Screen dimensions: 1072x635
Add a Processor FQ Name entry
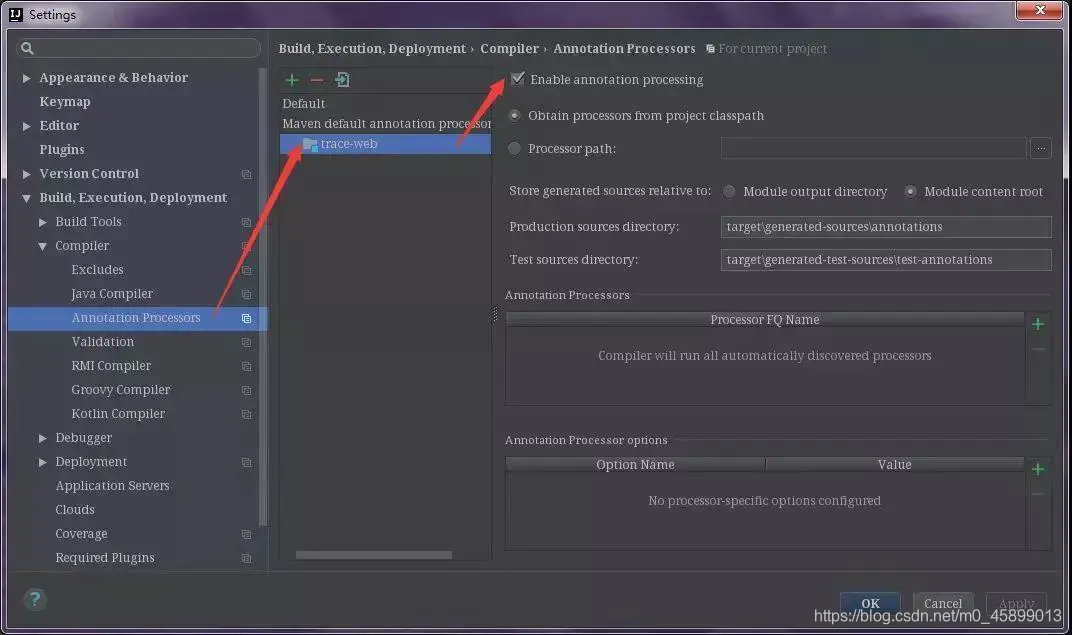1038,324
